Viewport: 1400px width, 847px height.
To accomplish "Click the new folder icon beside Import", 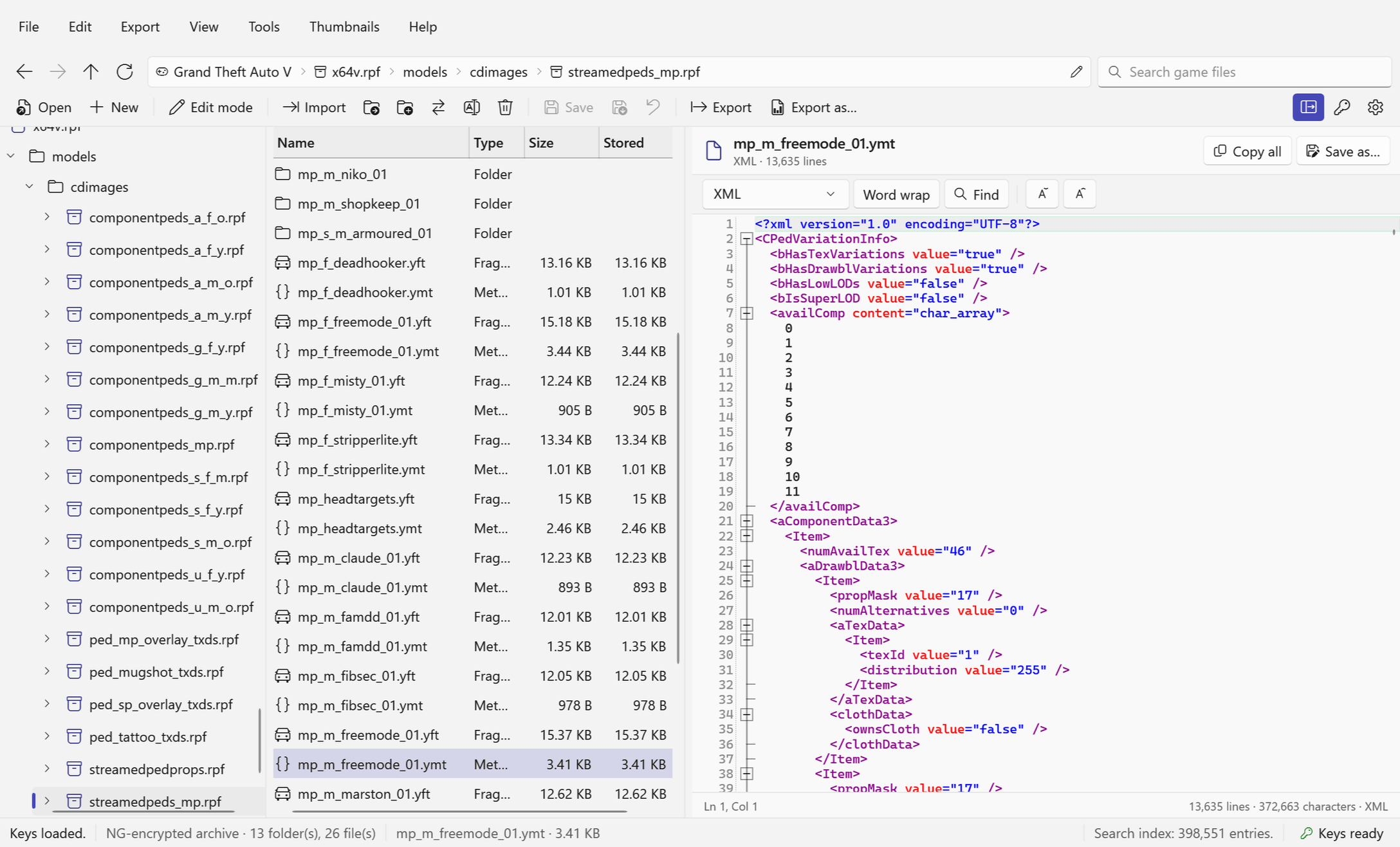I will click(x=371, y=107).
